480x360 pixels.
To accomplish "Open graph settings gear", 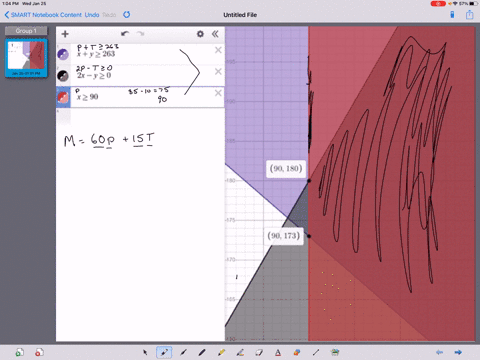I will pyautogui.click(x=200, y=34).
